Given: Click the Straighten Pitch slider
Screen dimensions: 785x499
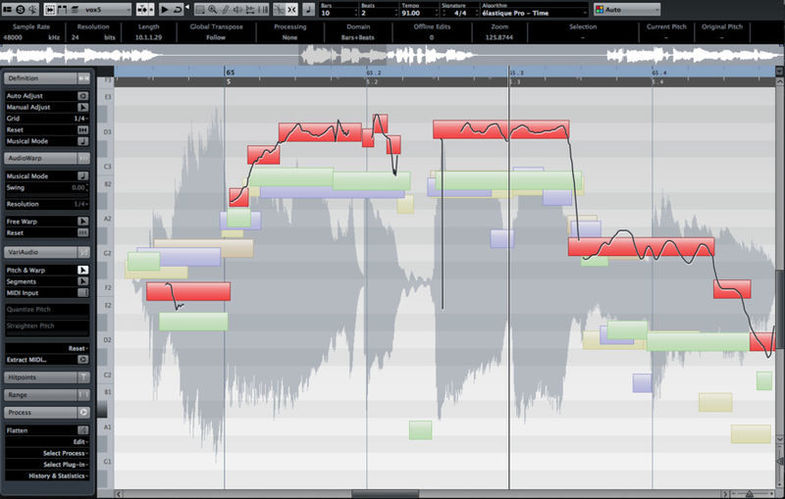Looking at the screenshot, I should pos(47,327).
